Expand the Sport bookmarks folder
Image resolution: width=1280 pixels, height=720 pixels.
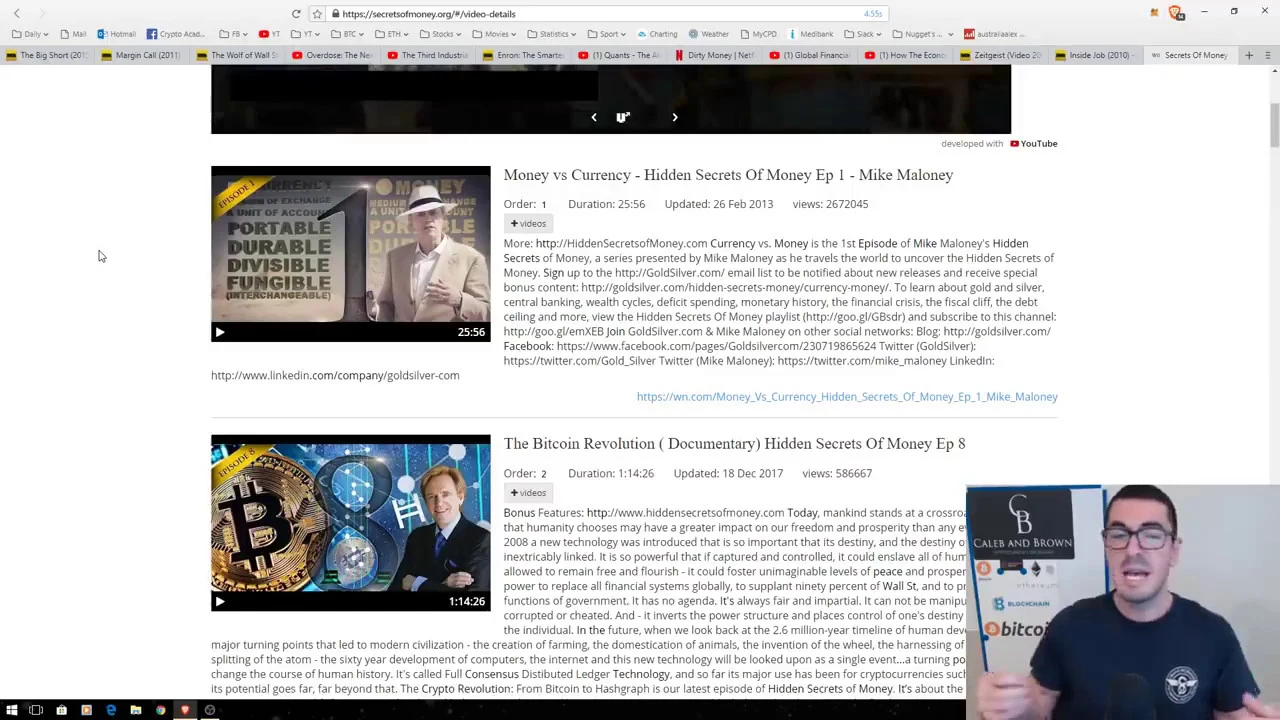click(606, 34)
